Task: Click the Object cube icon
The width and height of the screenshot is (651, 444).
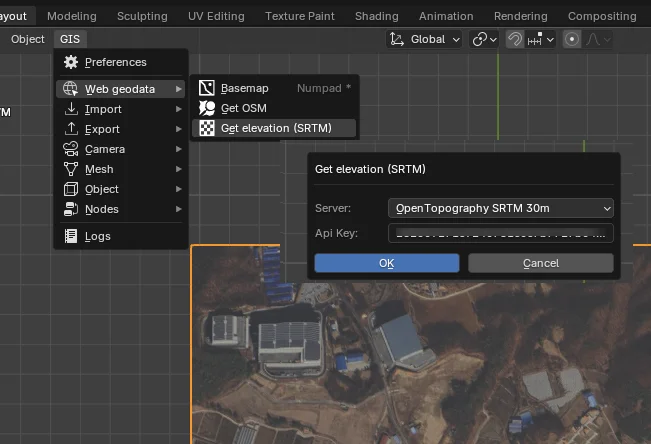Action: (x=71, y=189)
